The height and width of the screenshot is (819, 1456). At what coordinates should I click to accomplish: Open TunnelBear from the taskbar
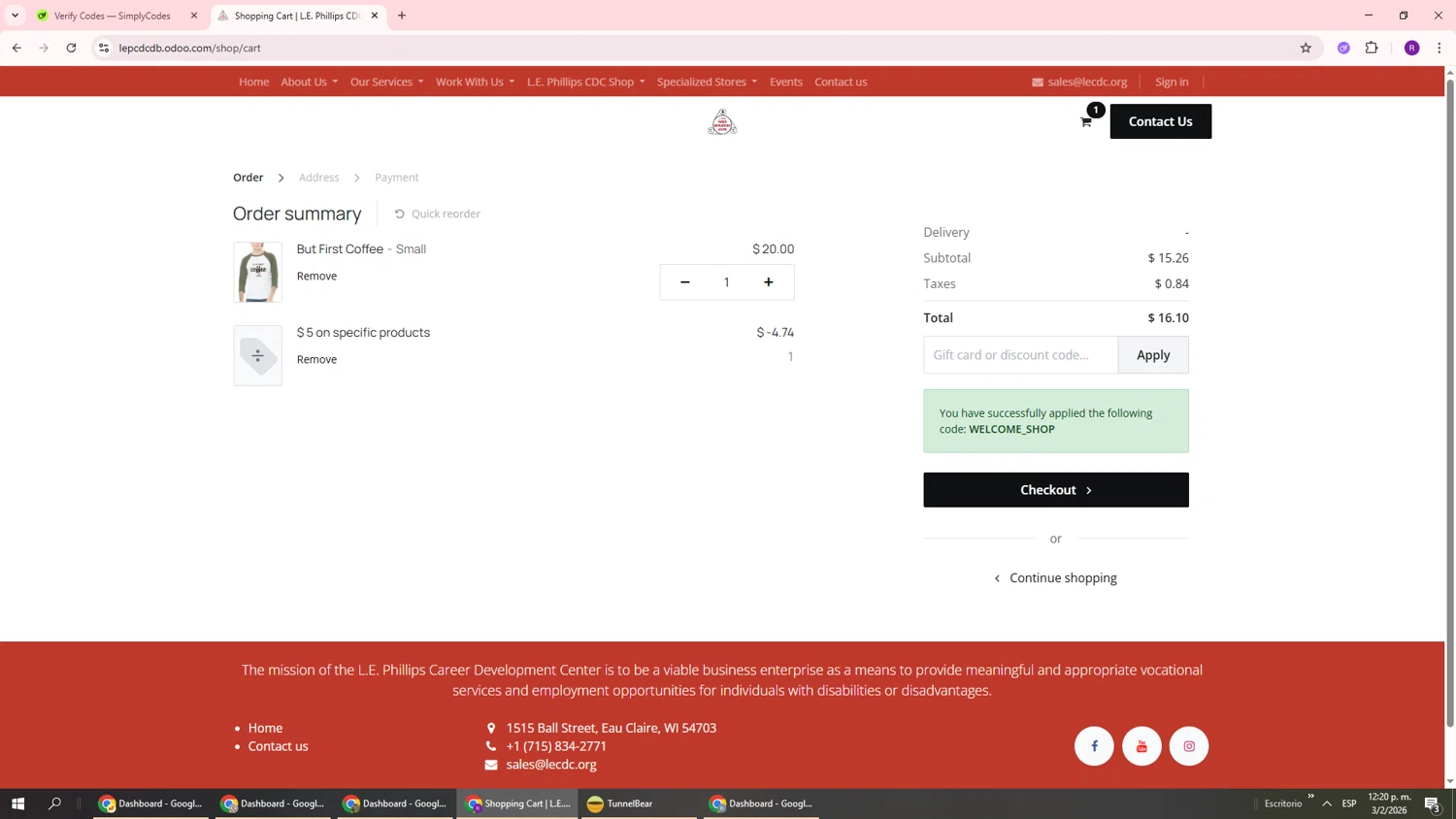pos(639,803)
